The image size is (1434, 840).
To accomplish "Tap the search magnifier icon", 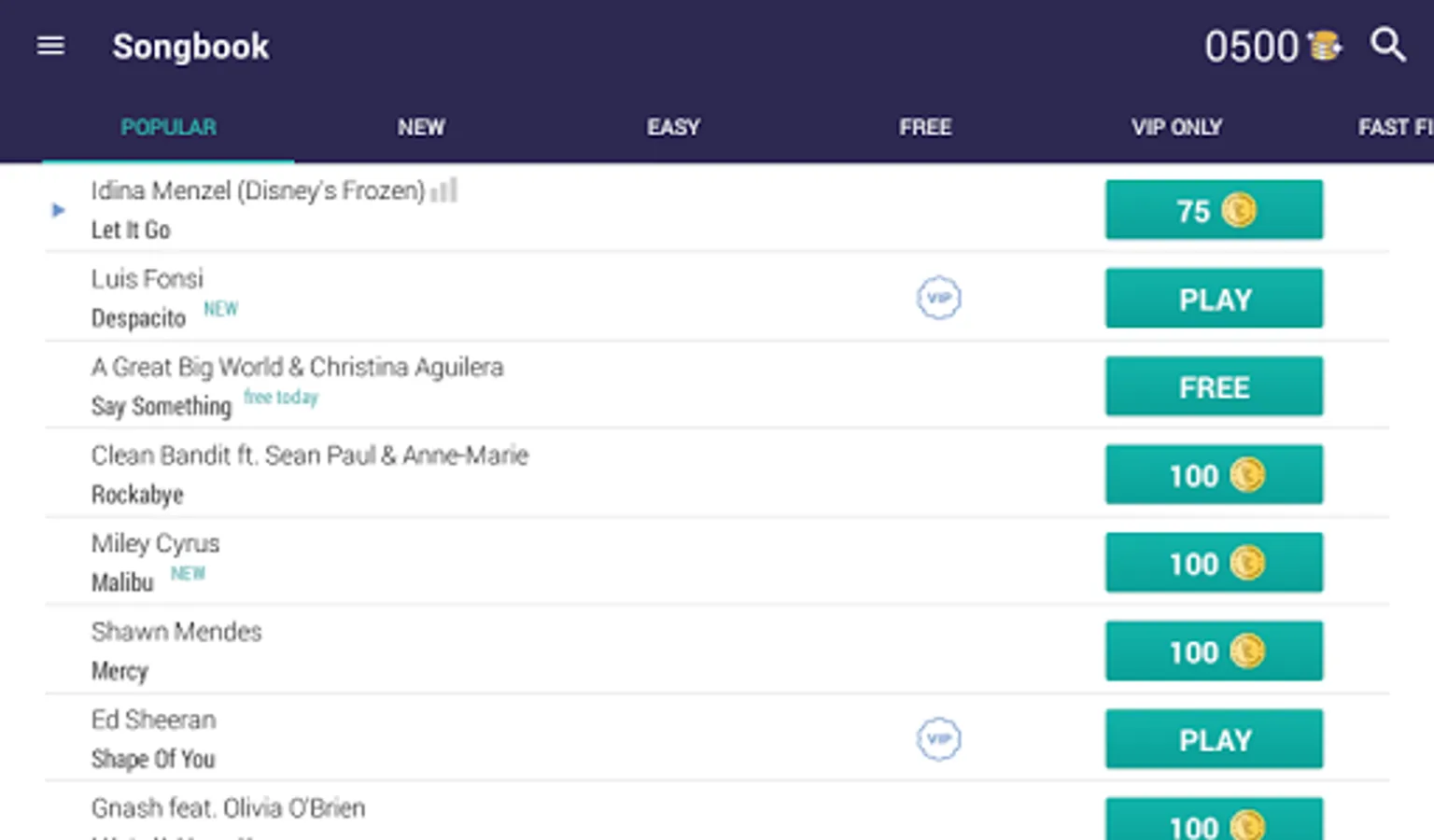I will pos(1387,44).
